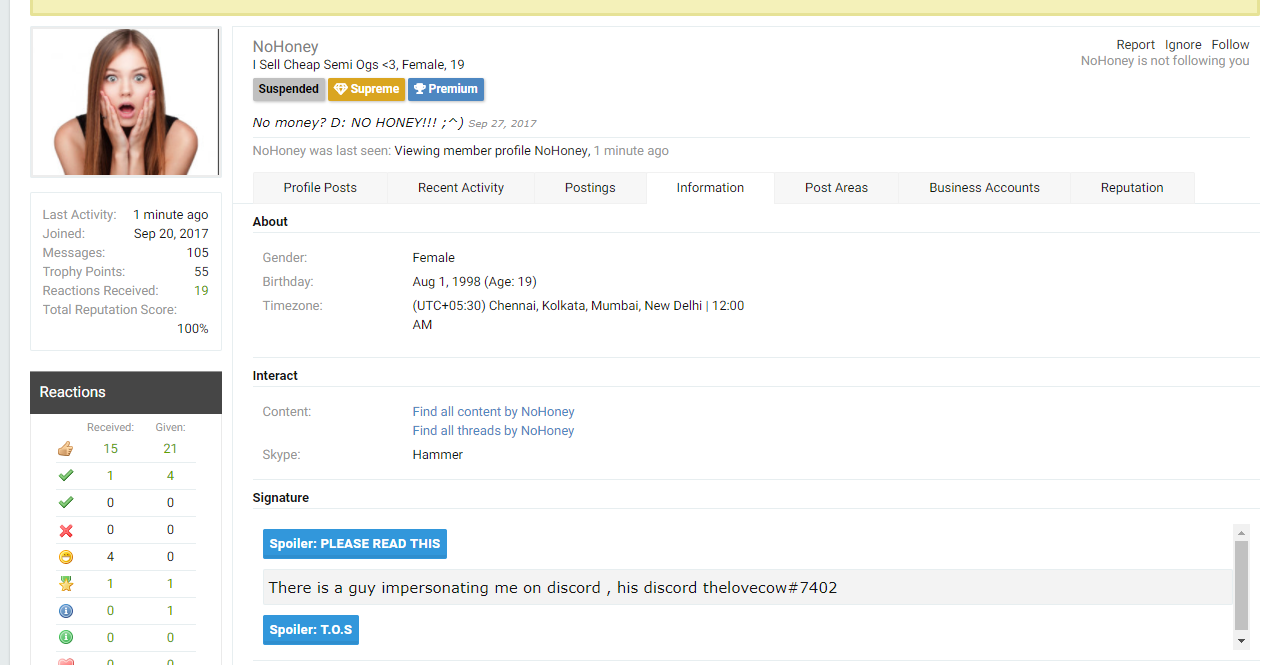Click the diamond icon on Supreme badge
This screenshot has height=665, width=1265.
point(340,89)
